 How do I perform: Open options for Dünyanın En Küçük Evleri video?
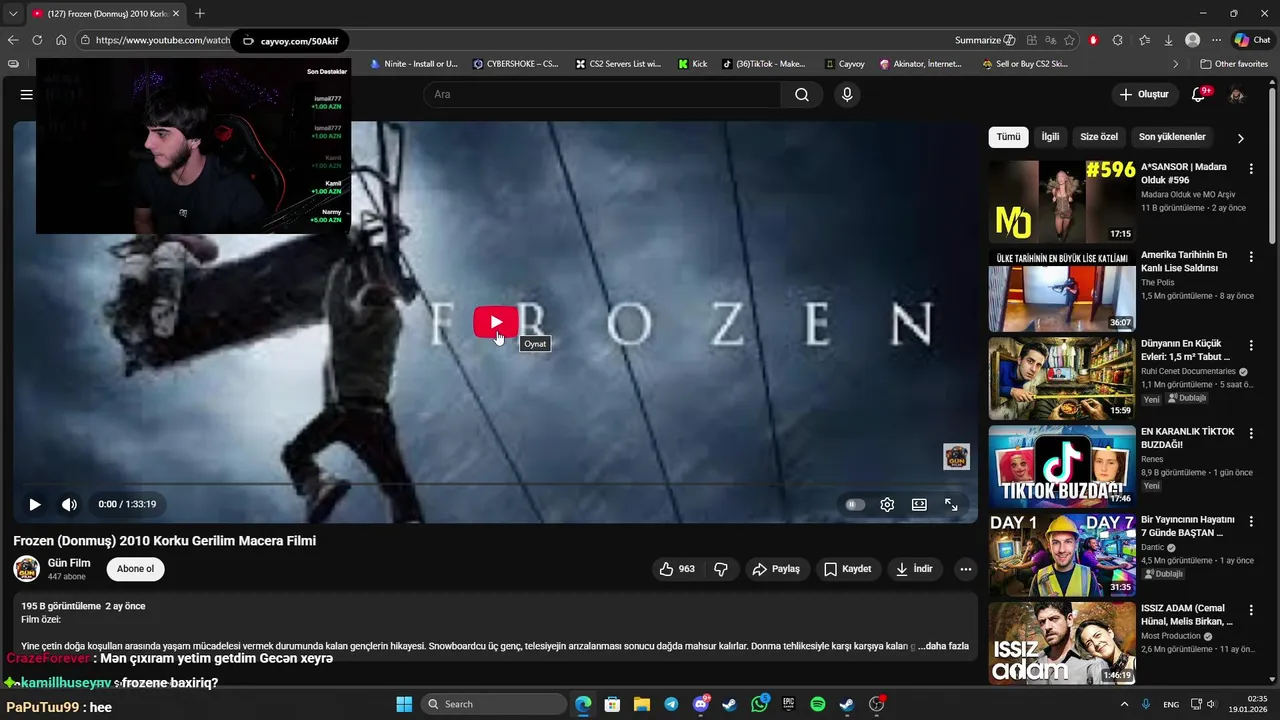pos(1250,345)
